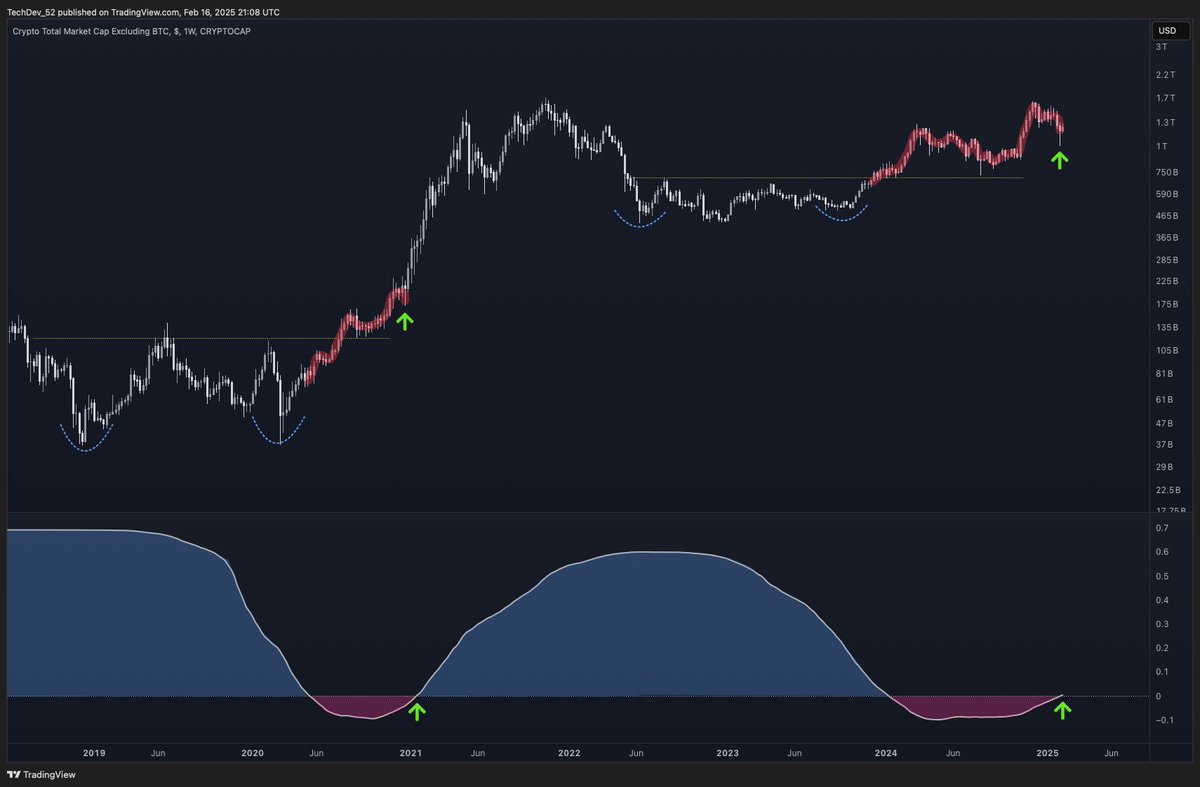
Task: Click the 225 B price axis label
Action: (x=1166, y=281)
